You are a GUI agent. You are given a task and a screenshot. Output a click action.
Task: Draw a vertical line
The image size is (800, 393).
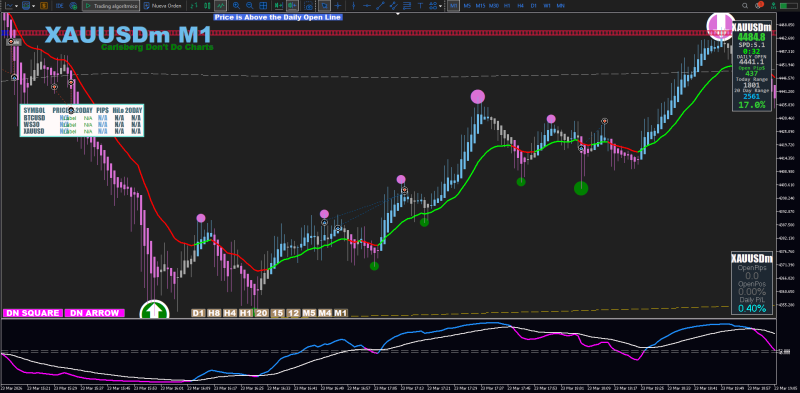[353, 6]
